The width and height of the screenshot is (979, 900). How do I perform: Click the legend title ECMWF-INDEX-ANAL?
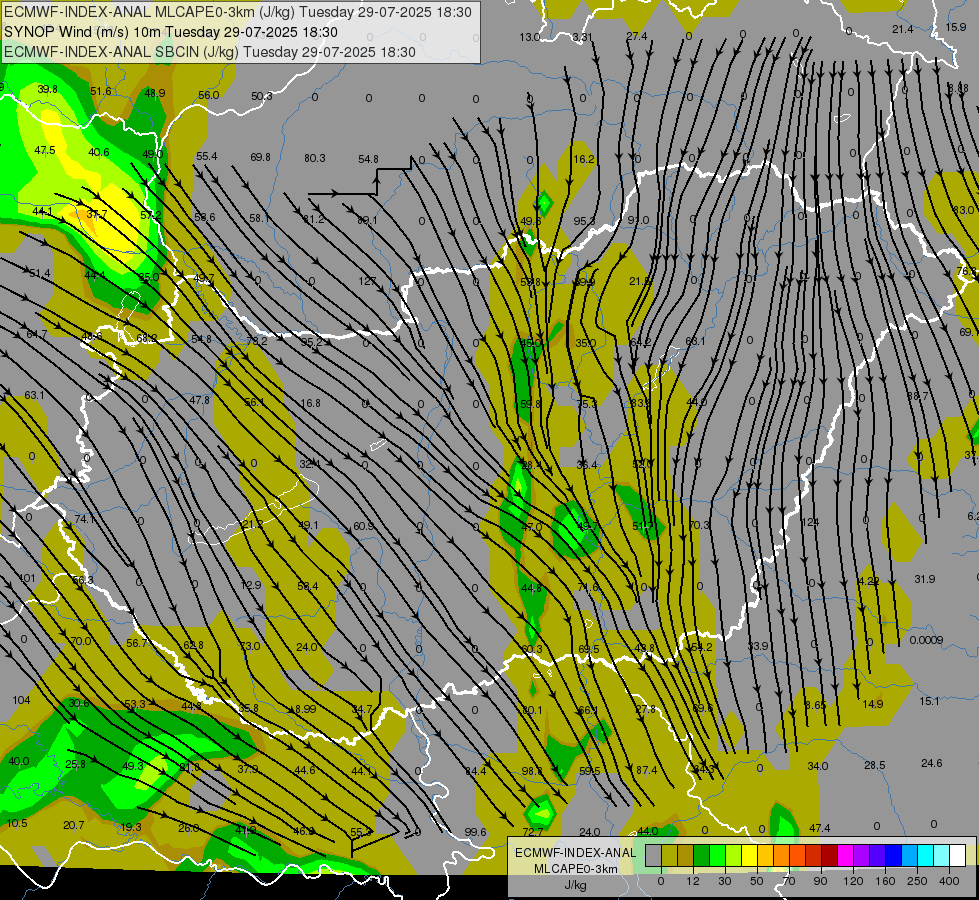click(x=575, y=853)
